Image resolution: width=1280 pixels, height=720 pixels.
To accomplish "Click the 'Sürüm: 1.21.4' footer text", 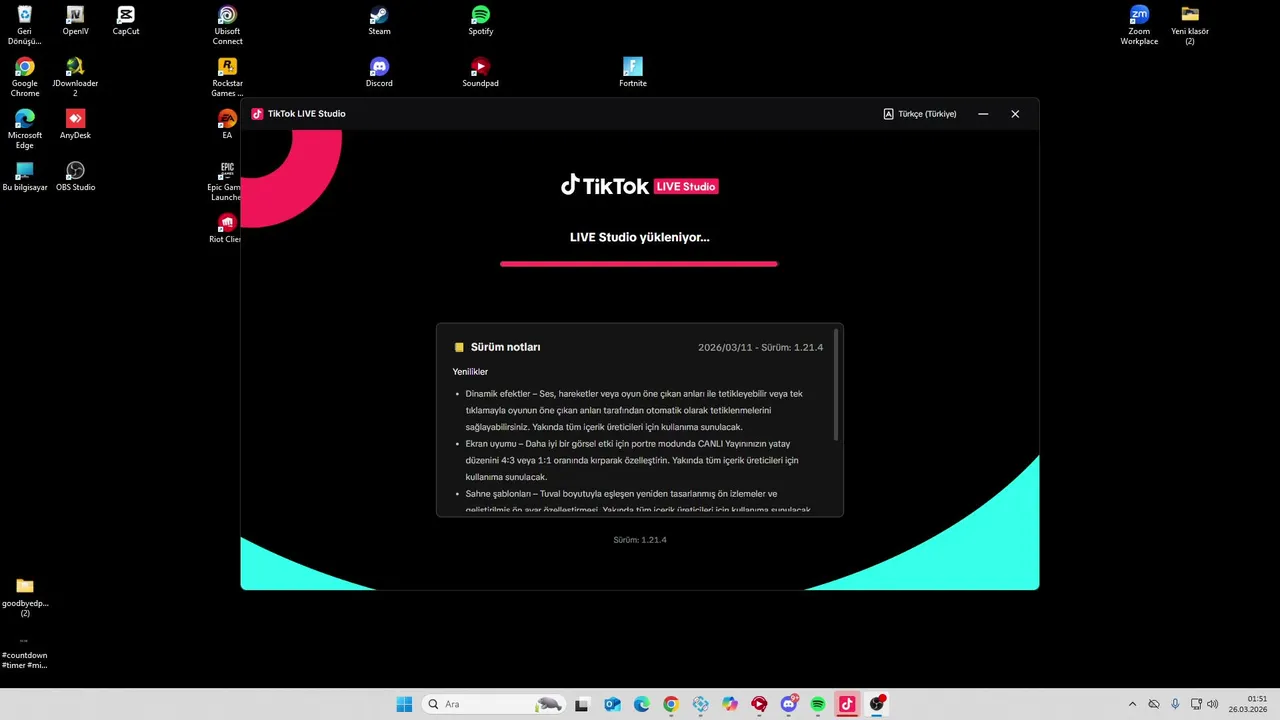I will (640, 540).
